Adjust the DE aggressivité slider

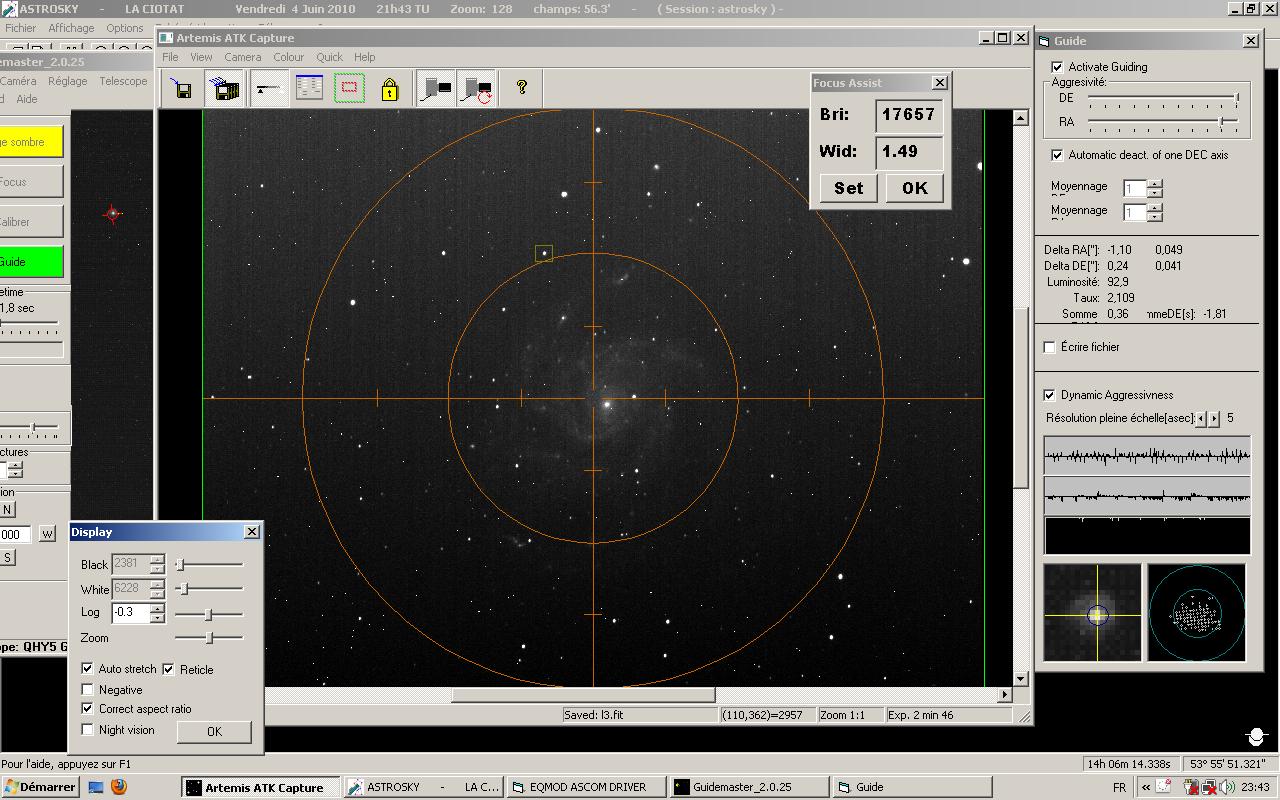pyautogui.click(x=1163, y=98)
